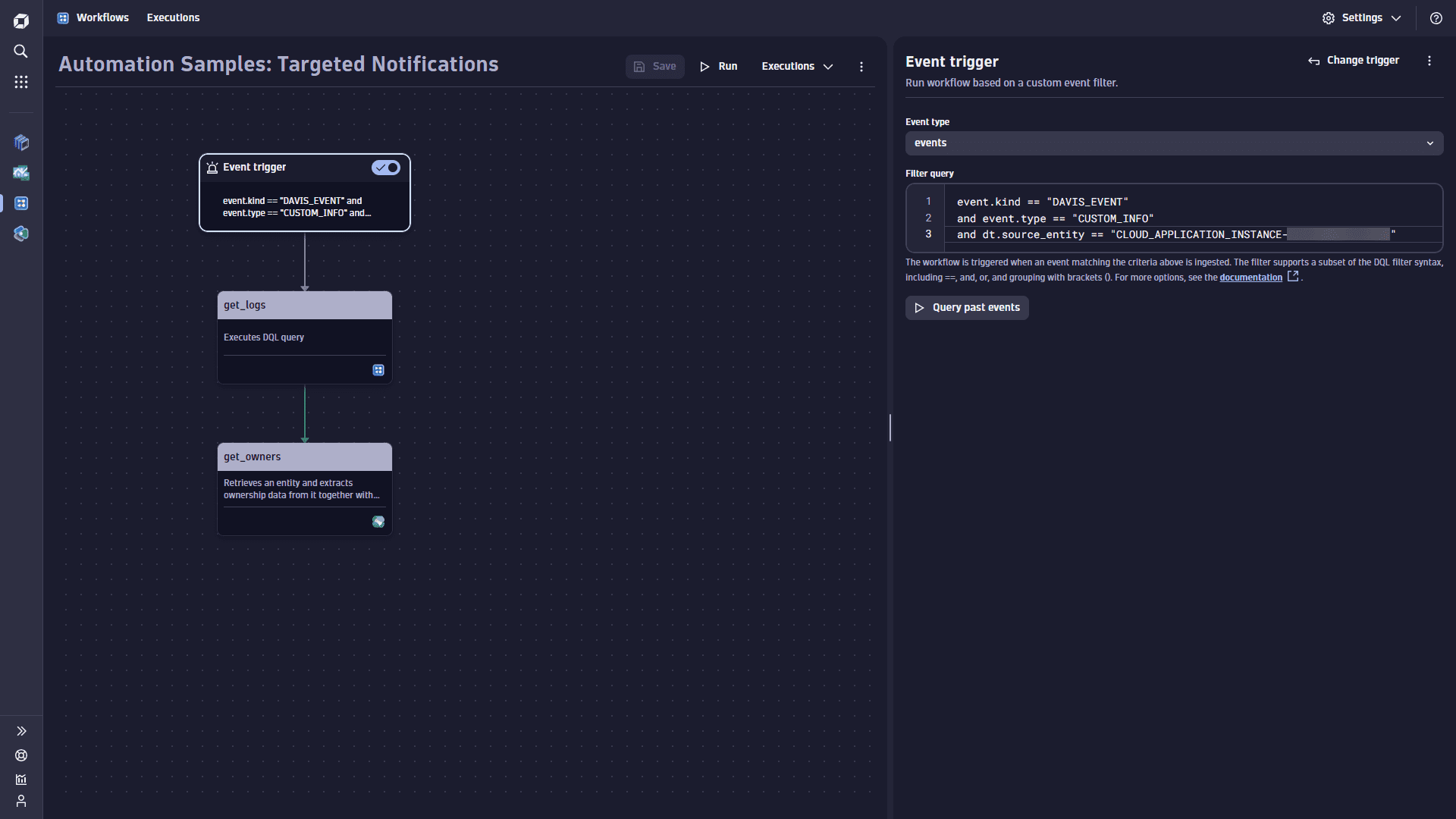Click the Run workflow button
Image resolution: width=1456 pixels, height=819 pixels.
(x=718, y=67)
